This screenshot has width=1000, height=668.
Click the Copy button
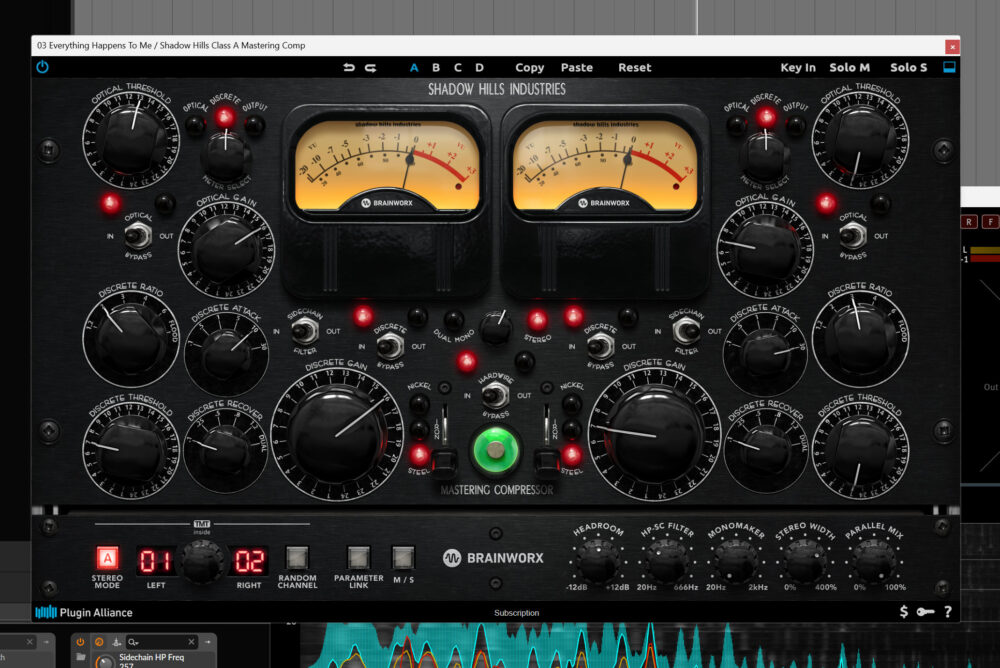coord(529,68)
